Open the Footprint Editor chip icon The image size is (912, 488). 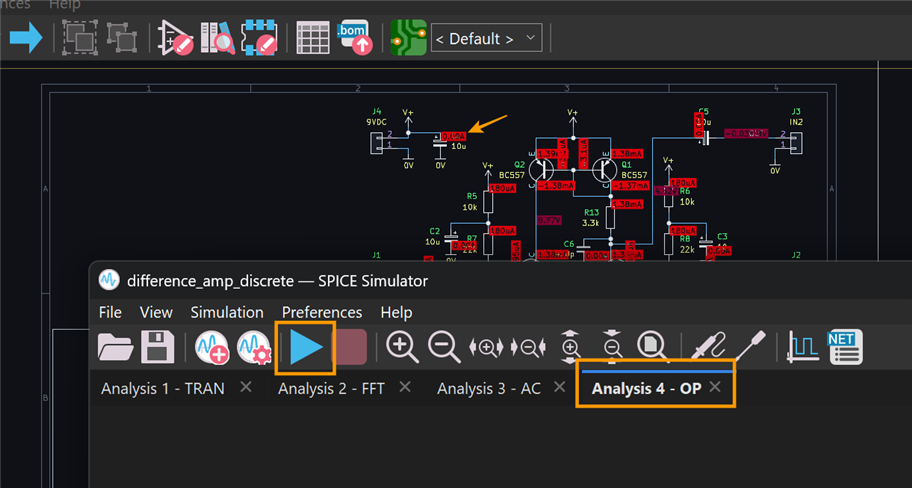tap(259, 38)
